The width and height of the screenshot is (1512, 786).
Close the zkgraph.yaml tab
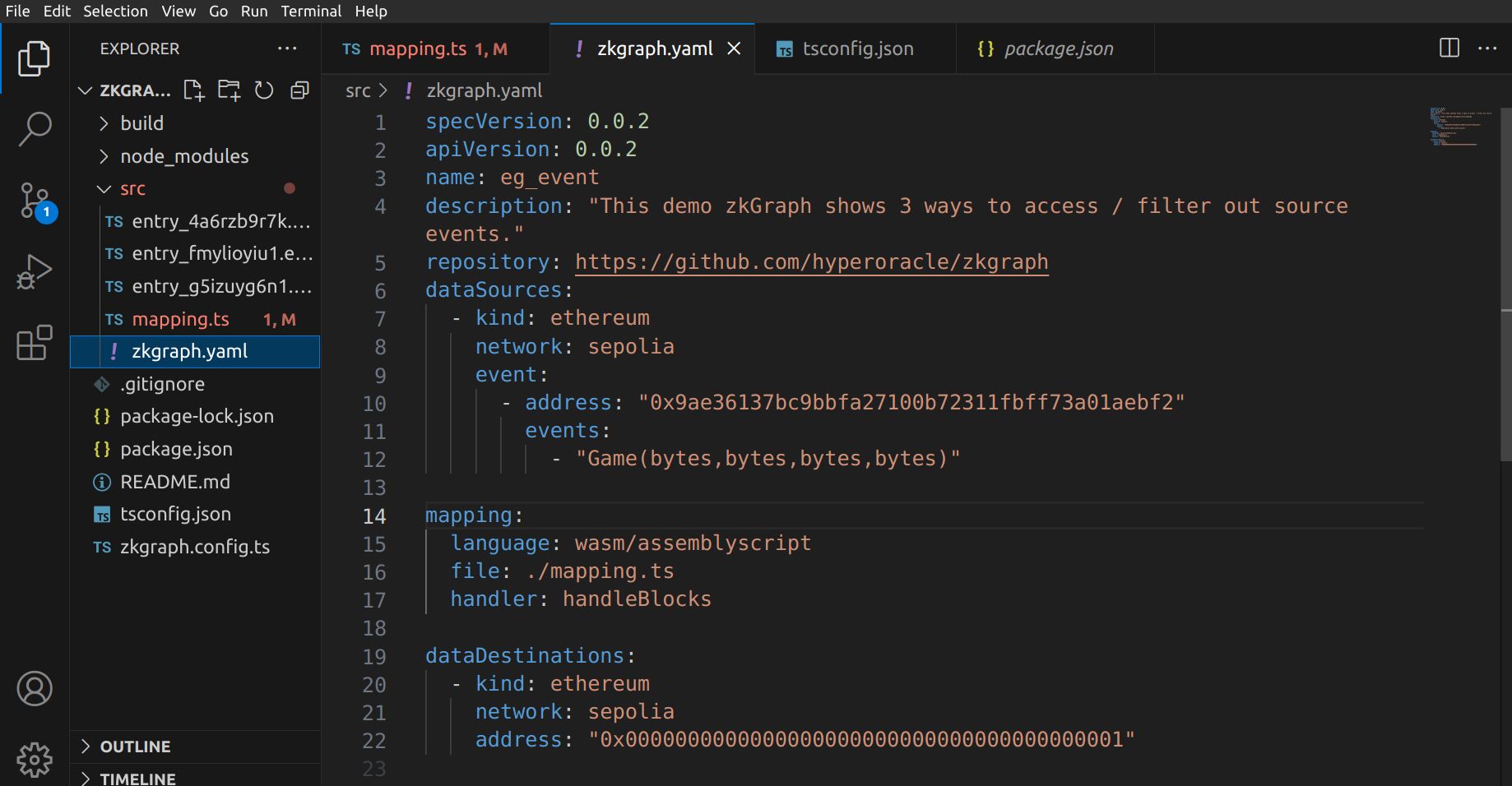point(734,49)
